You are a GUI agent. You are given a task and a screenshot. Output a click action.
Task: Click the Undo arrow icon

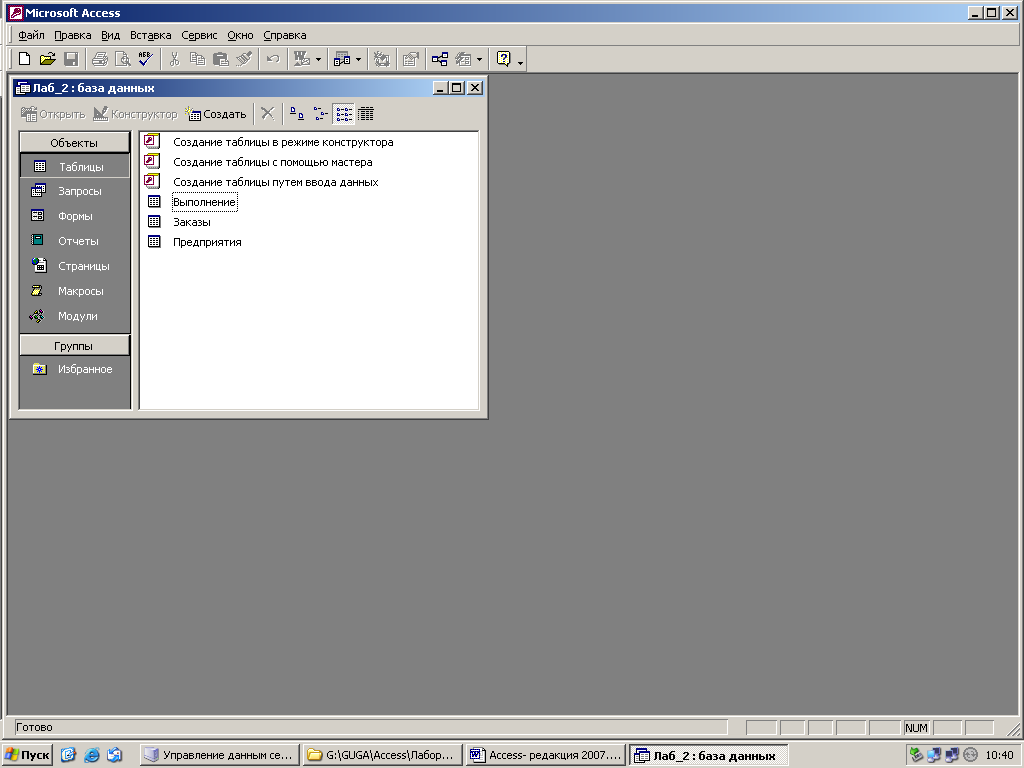coord(273,59)
